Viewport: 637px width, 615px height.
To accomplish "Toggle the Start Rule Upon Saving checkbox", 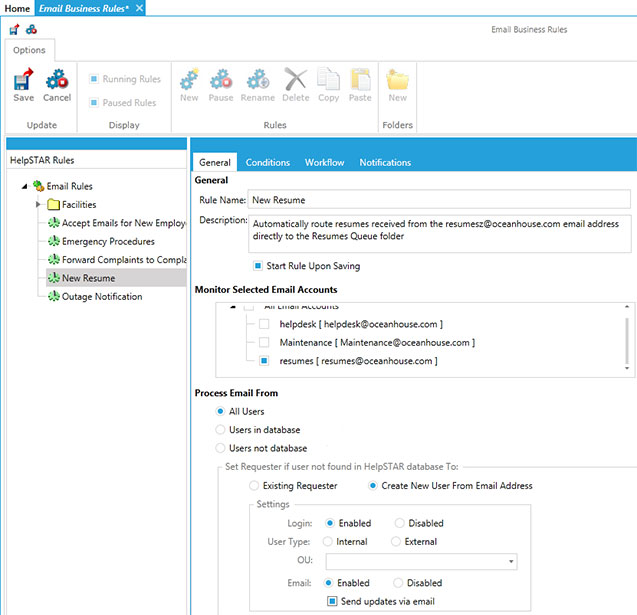I will (x=259, y=266).
